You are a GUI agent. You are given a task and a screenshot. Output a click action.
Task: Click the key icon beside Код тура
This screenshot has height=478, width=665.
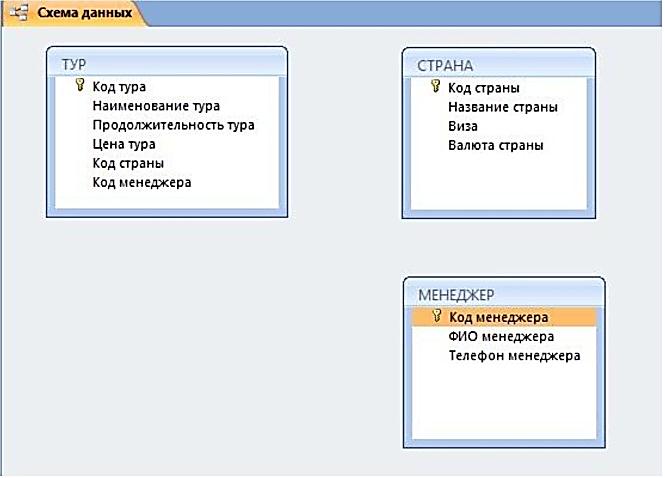coord(80,85)
